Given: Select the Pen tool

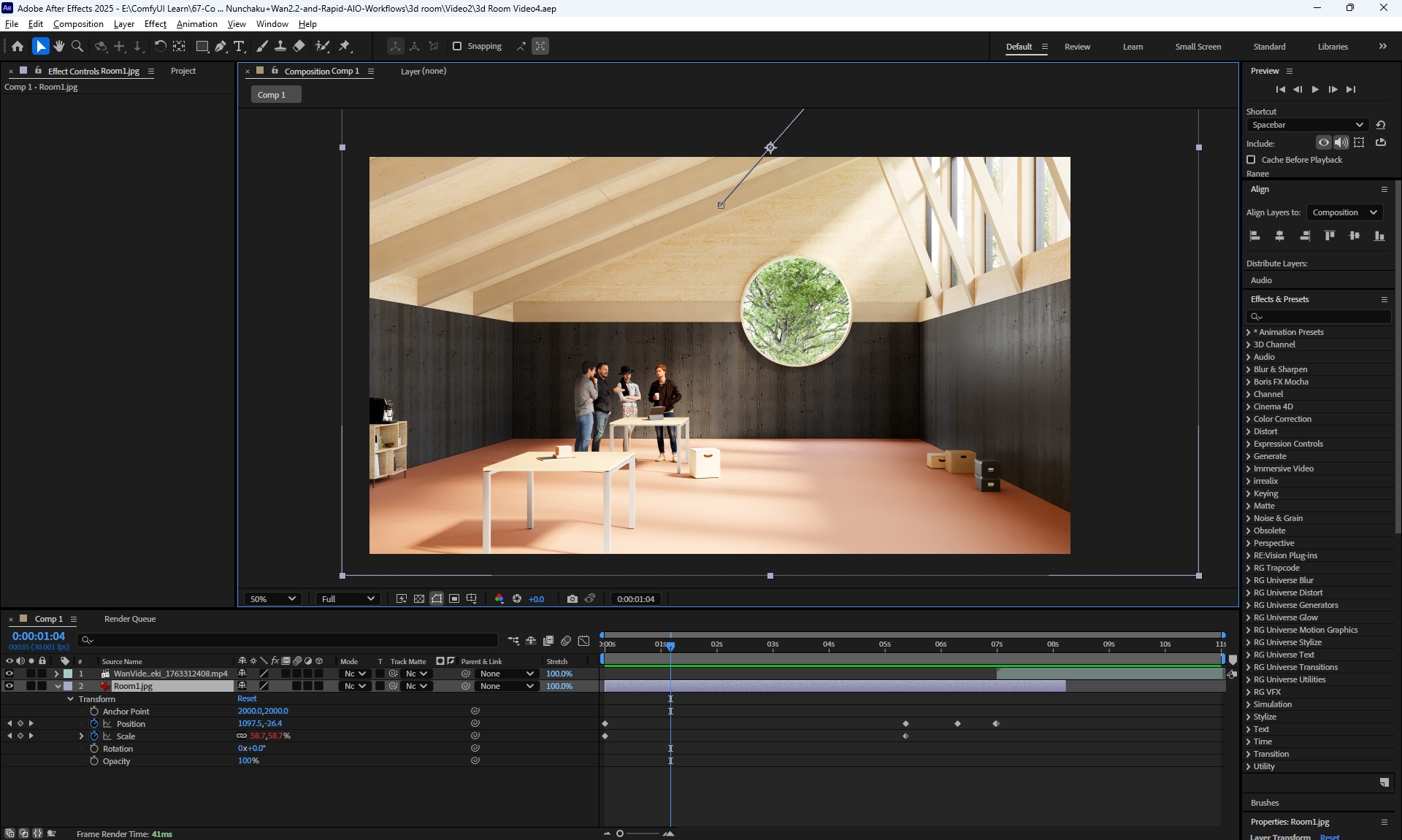Looking at the screenshot, I should [221, 46].
